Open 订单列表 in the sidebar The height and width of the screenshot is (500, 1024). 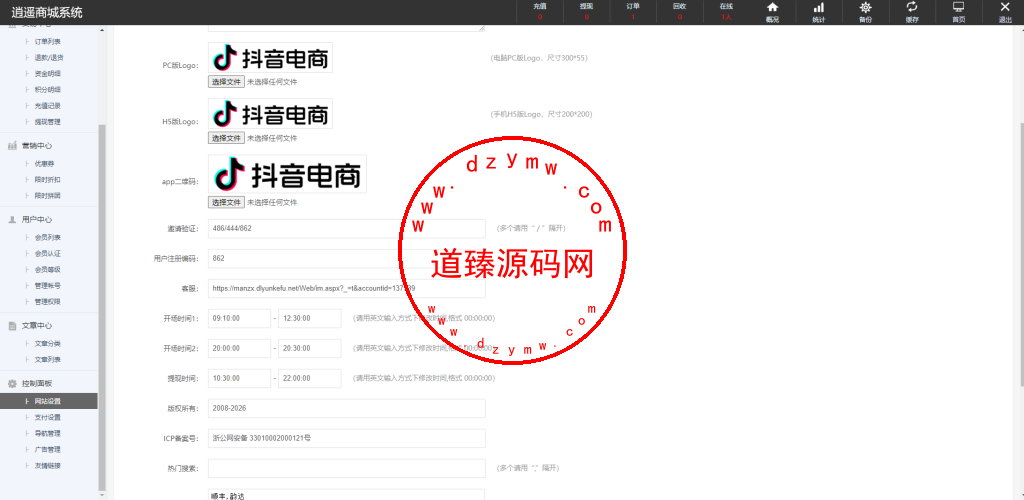pos(48,41)
